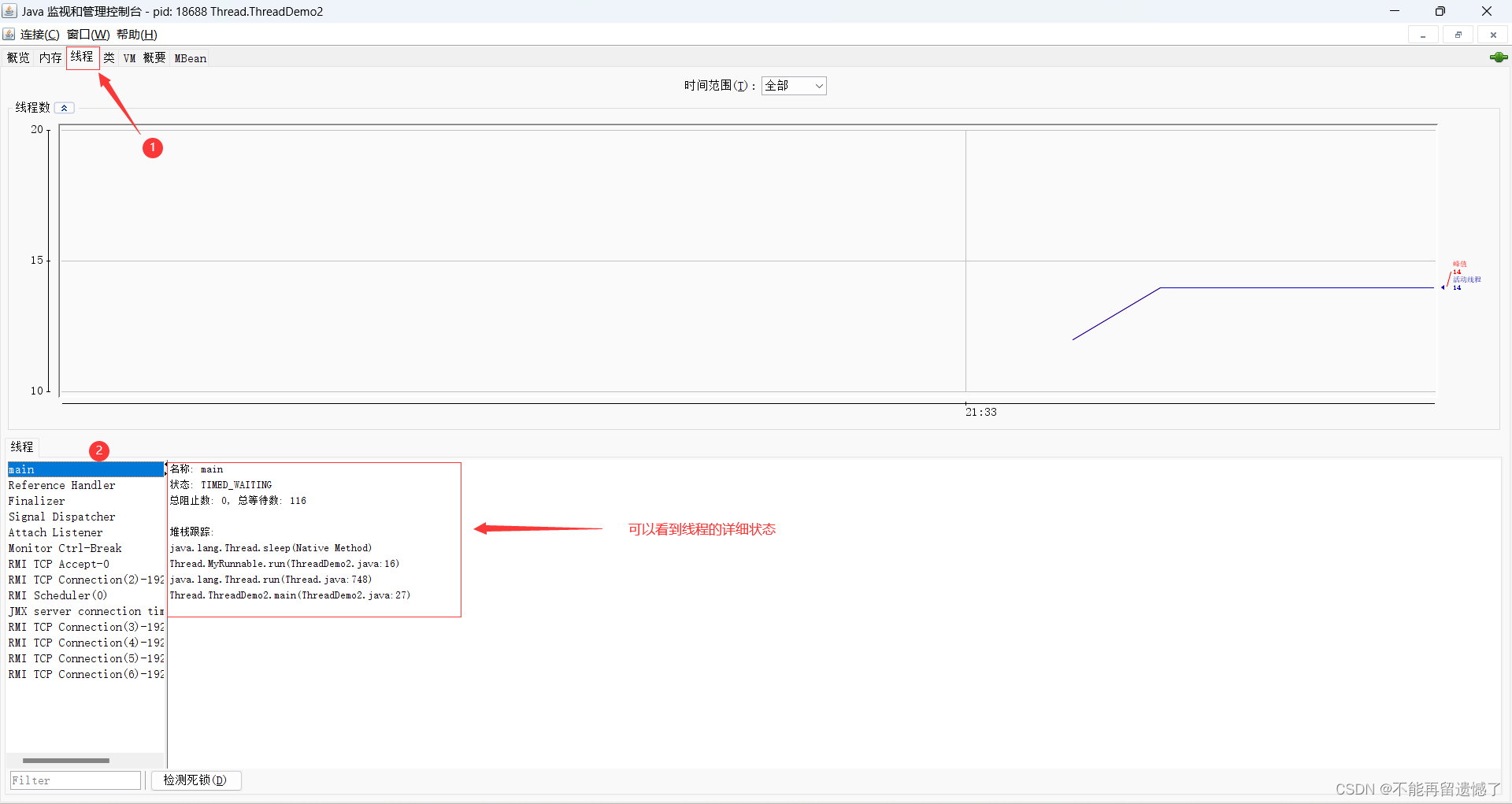Select the RMI TCP Connection(6) thread
Viewport: 1512px width, 804px height.
[x=85, y=675]
